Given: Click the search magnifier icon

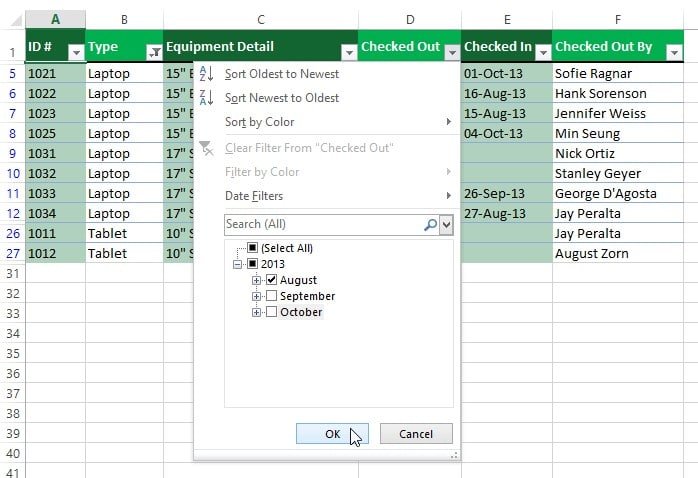Looking at the screenshot, I should point(430,224).
